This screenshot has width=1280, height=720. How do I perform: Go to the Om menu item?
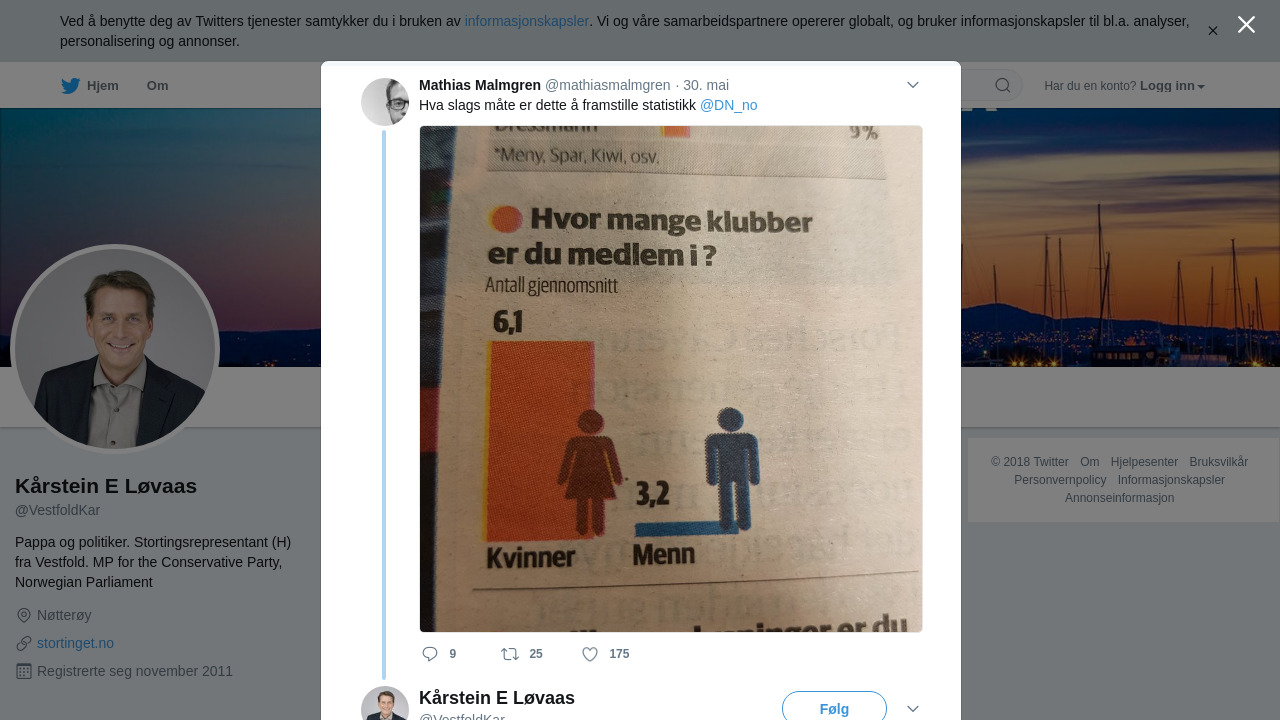tap(157, 86)
